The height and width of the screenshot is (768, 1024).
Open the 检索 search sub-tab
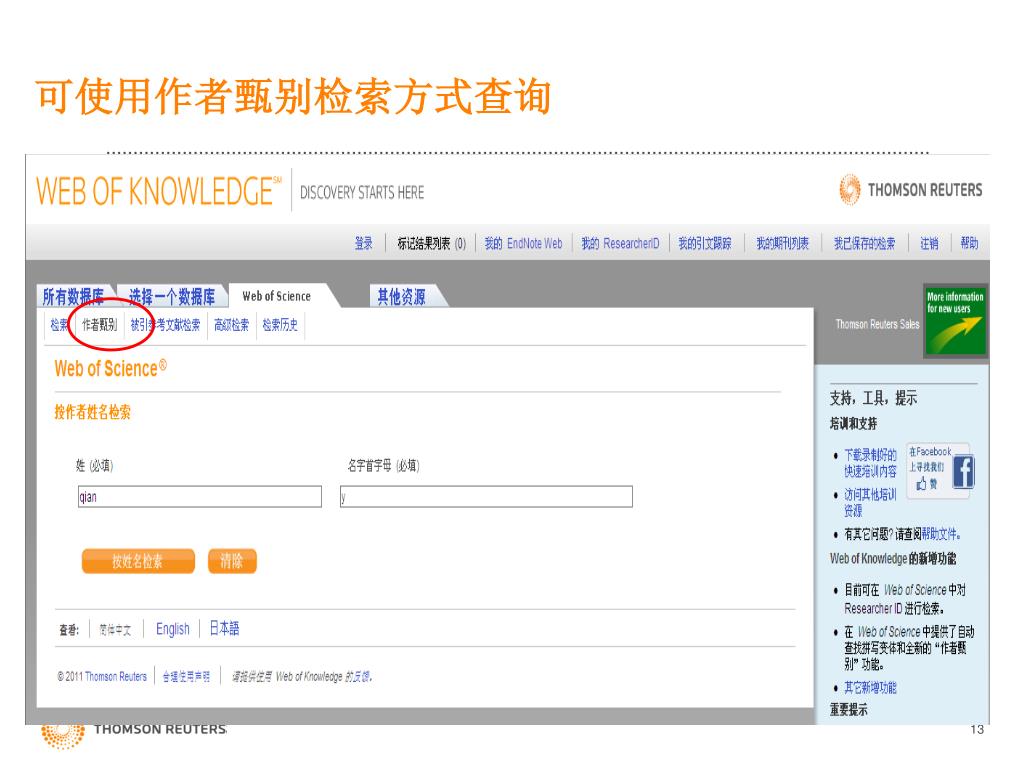click(x=59, y=325)
